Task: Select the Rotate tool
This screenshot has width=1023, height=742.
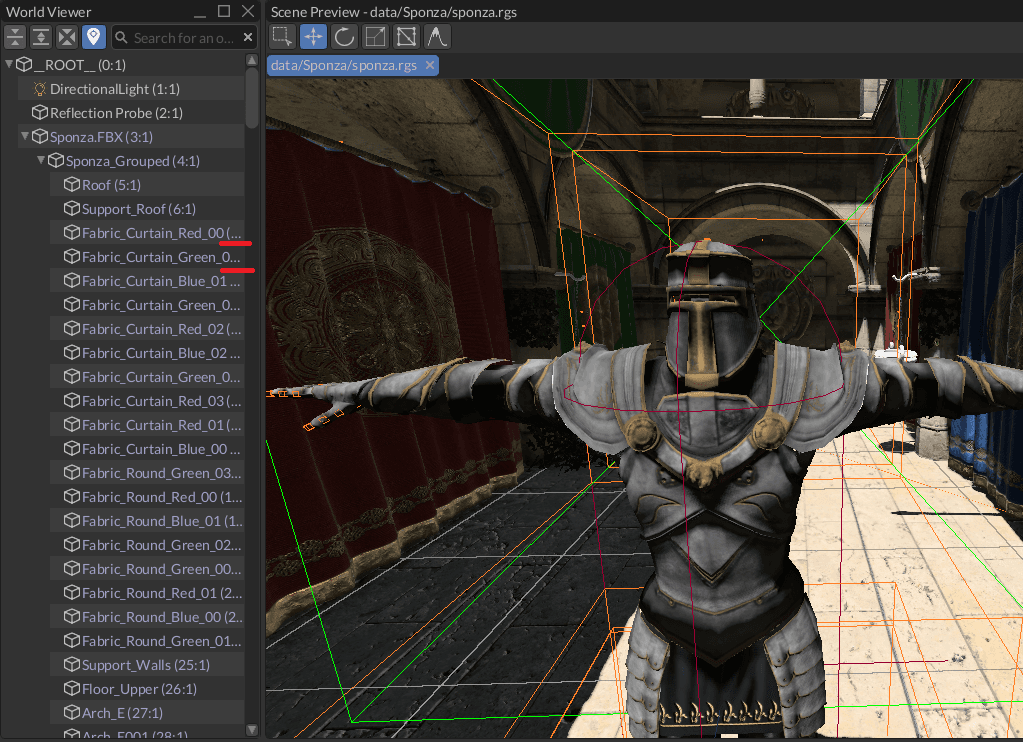Action: 346,36
